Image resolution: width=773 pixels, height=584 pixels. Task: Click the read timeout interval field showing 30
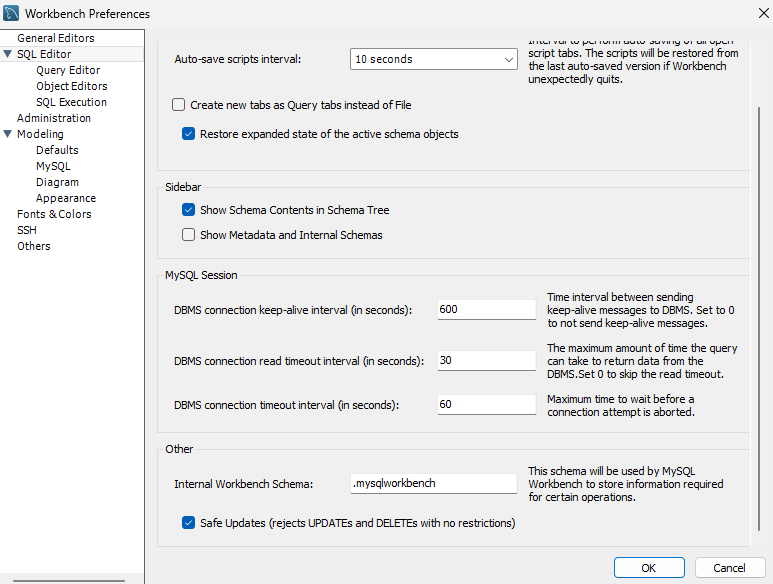point(487,360)
